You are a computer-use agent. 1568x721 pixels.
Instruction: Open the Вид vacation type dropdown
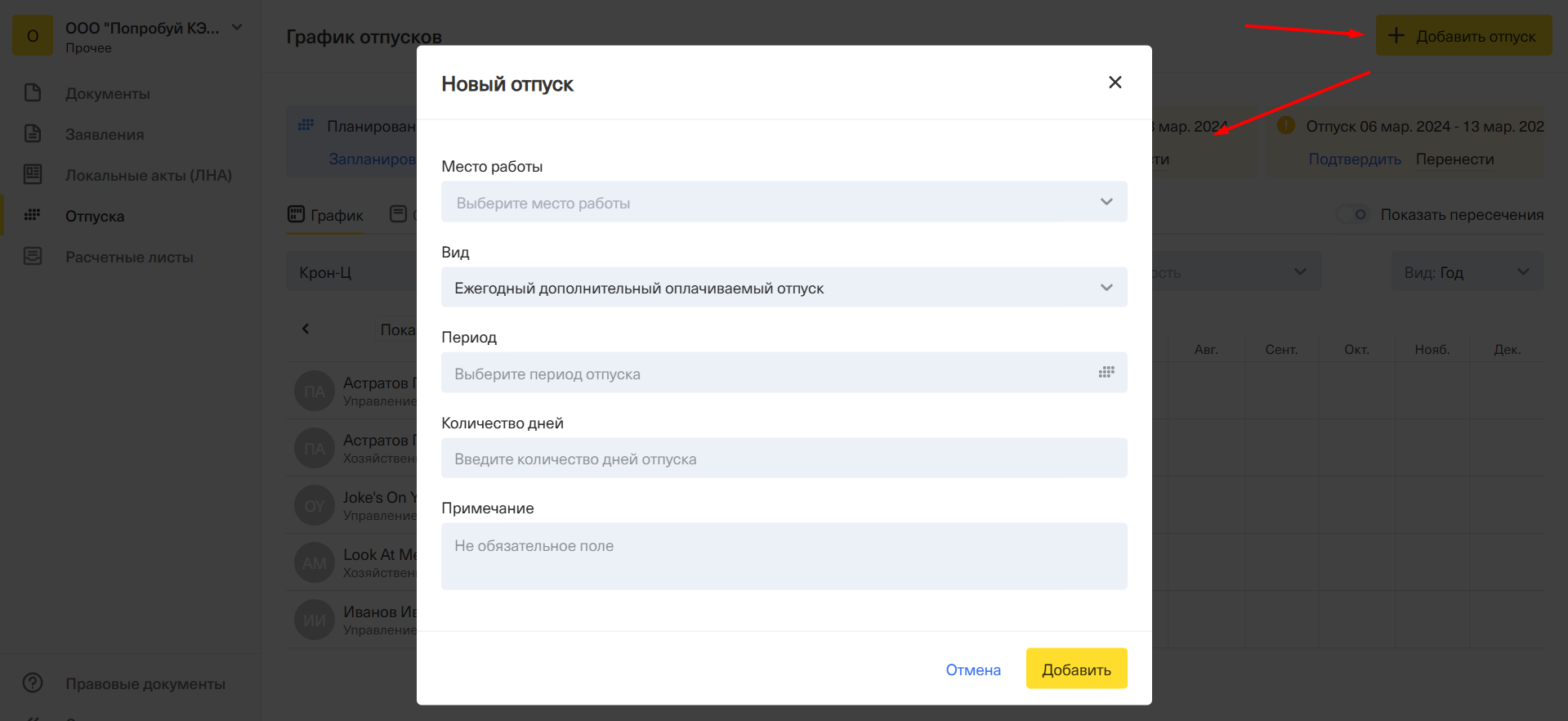click(1106, 288)
